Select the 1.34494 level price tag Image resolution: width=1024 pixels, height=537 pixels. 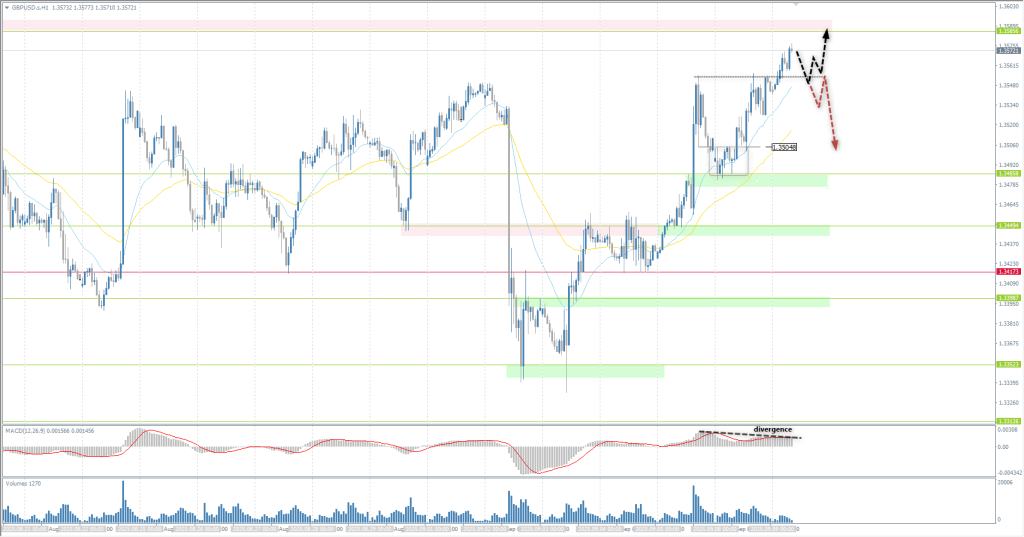[1008, 226]
